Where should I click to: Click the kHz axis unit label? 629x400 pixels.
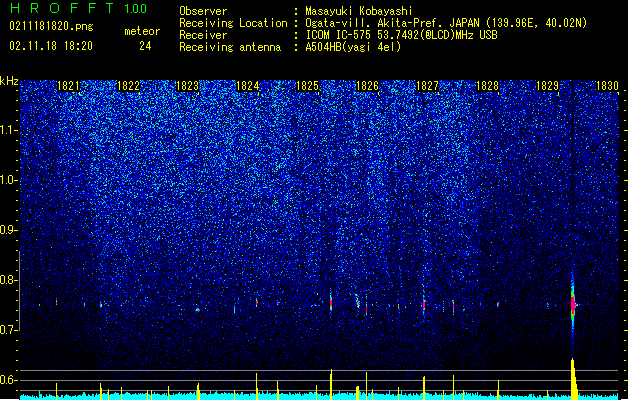coord(9,81)
